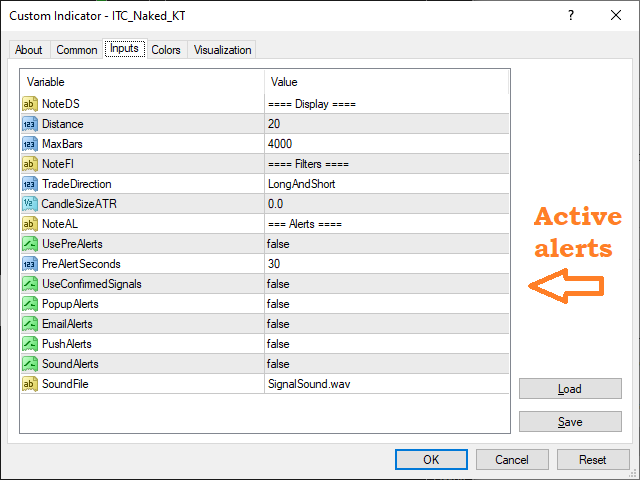The image size is (640, 480).
Task: Click the MaxBars integer variable icon
Action: pyautogui.click(x=29, y=144)
